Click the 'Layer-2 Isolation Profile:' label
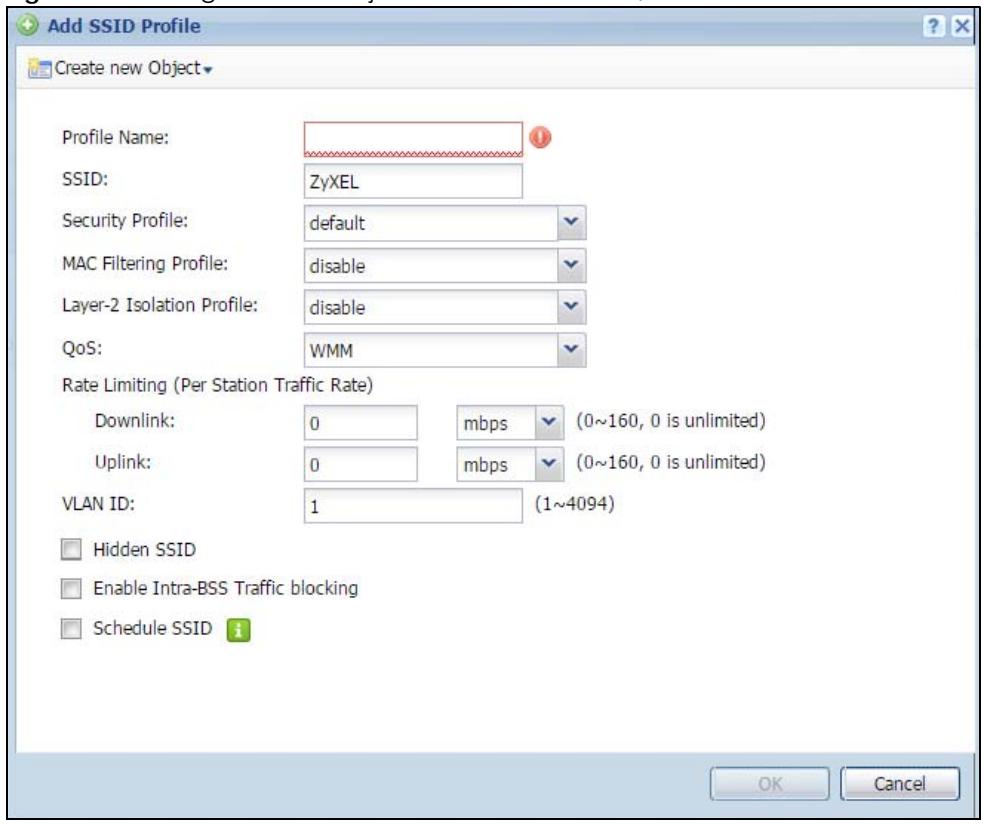 [x=160, y=305]
